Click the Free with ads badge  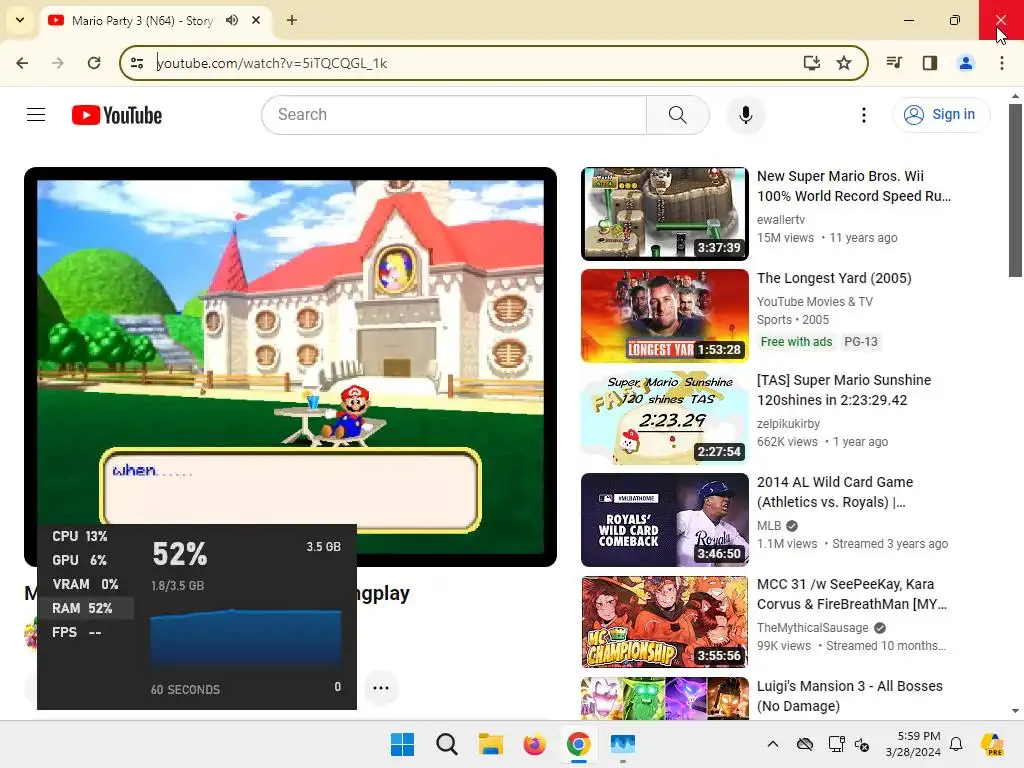(x=796, y=342)
